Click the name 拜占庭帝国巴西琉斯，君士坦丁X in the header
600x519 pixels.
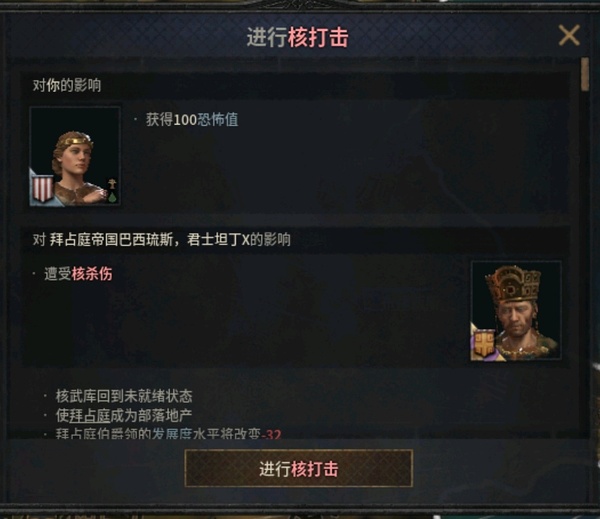point(150,240)
